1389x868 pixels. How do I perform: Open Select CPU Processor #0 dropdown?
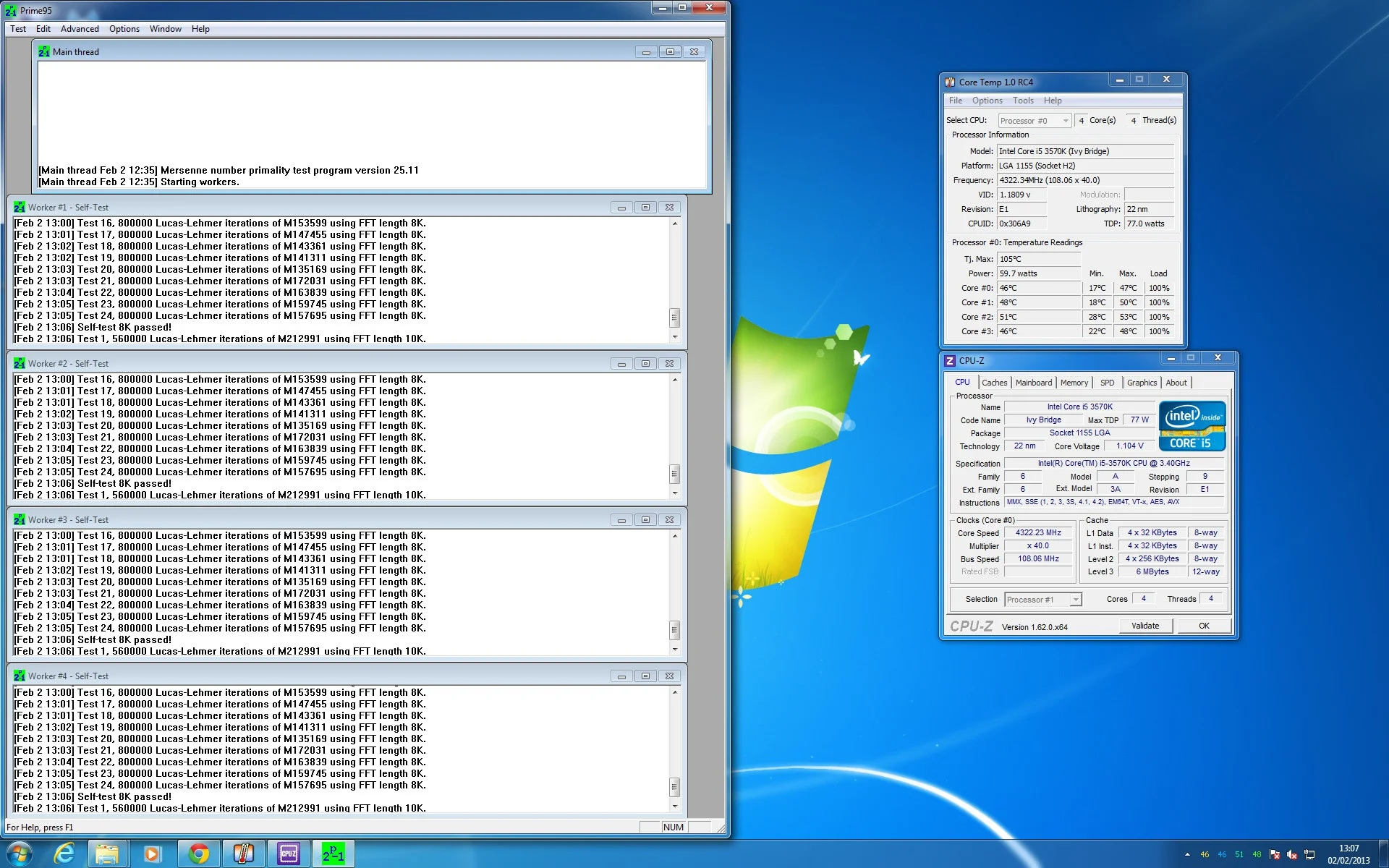tap(1035, 121)
